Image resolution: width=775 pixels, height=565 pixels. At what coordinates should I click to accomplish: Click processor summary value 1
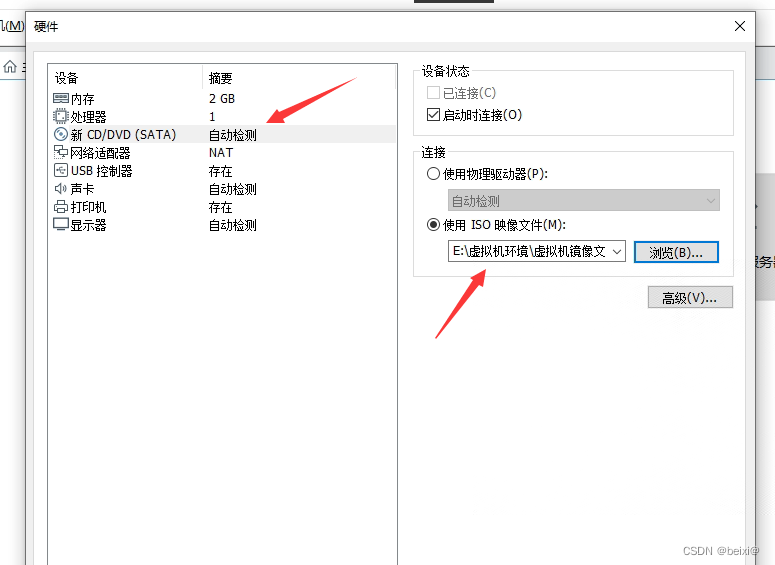point(212,117)
